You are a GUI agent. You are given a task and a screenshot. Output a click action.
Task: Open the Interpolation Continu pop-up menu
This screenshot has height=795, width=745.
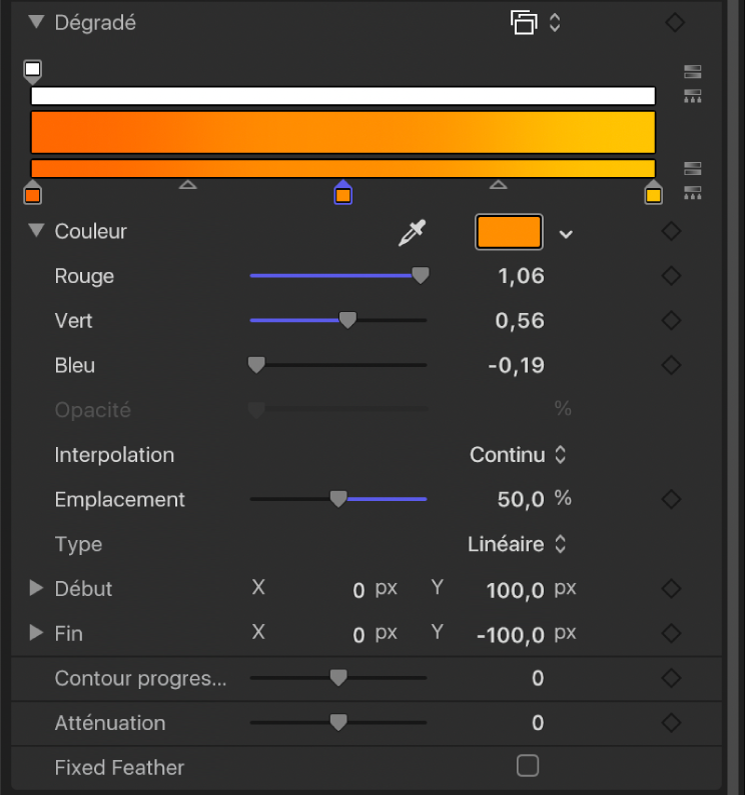click(x=518, y=455)
